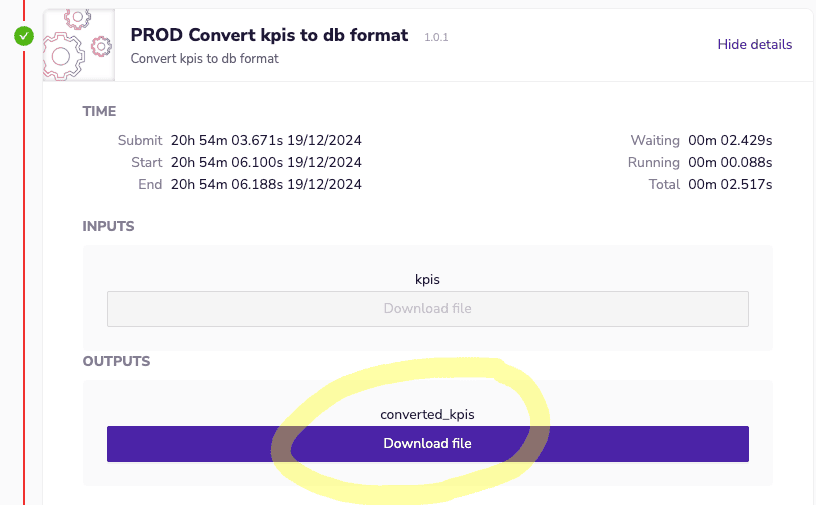
Task: Click the OUTPUTS section heading
Action: (116, 361)
